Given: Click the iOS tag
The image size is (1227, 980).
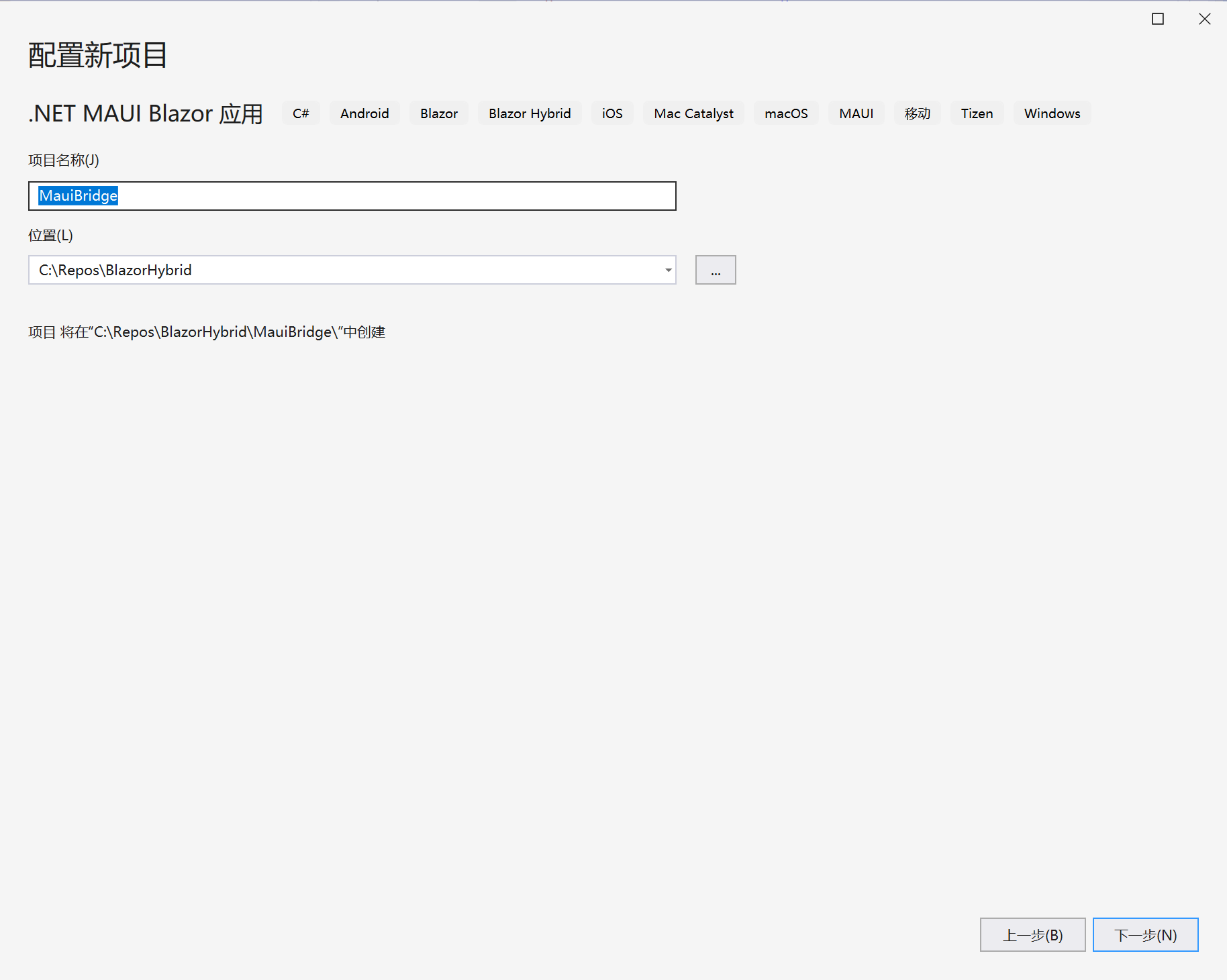Looking at the screenshot, I should [612, 113].
